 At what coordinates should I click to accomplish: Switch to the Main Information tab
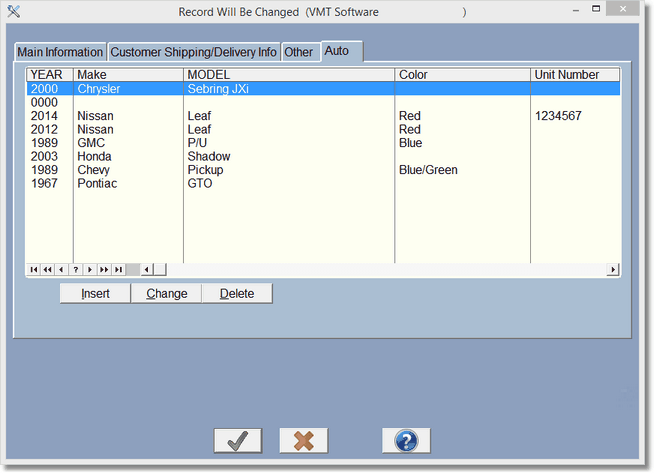(60, 52)
